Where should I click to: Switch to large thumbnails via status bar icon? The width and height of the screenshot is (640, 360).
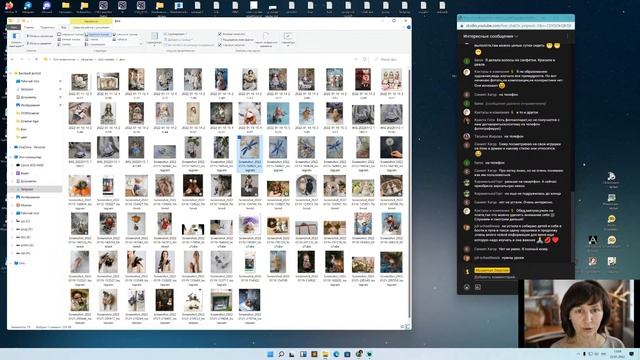point(407,327)
